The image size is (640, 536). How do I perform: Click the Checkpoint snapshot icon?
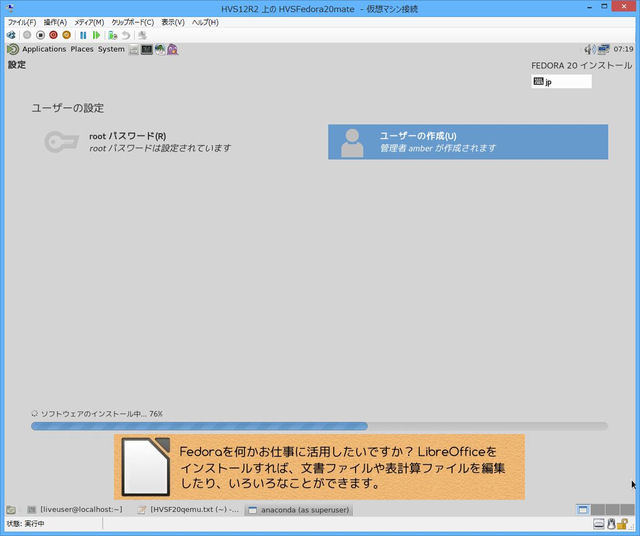[113, 35]
